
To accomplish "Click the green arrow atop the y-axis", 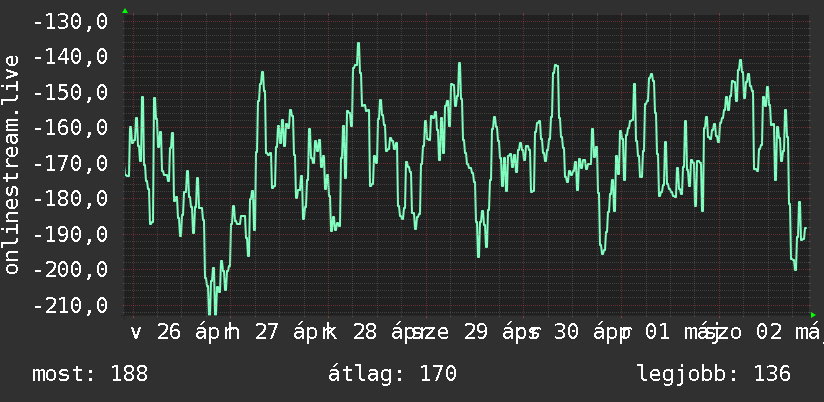I will click(x=125, y=11).
